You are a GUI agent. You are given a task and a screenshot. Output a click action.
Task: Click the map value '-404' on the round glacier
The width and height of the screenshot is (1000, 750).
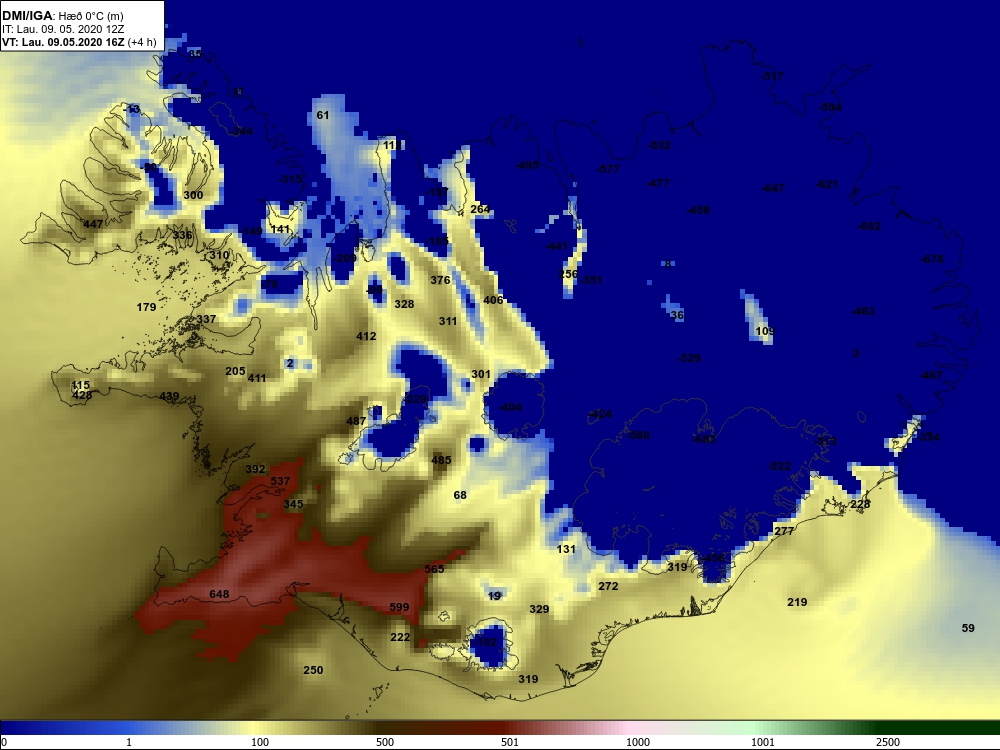point(510,407)
